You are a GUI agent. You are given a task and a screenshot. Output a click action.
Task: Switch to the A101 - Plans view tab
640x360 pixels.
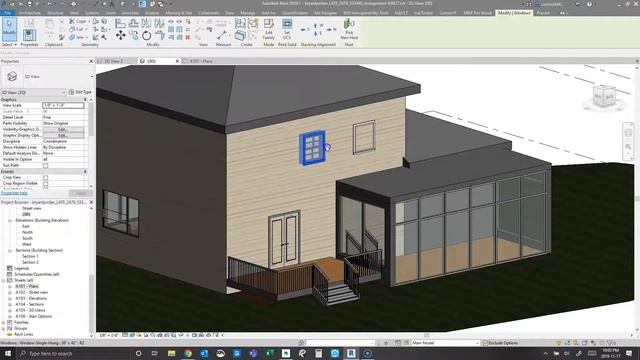click(x=201, y=61)
